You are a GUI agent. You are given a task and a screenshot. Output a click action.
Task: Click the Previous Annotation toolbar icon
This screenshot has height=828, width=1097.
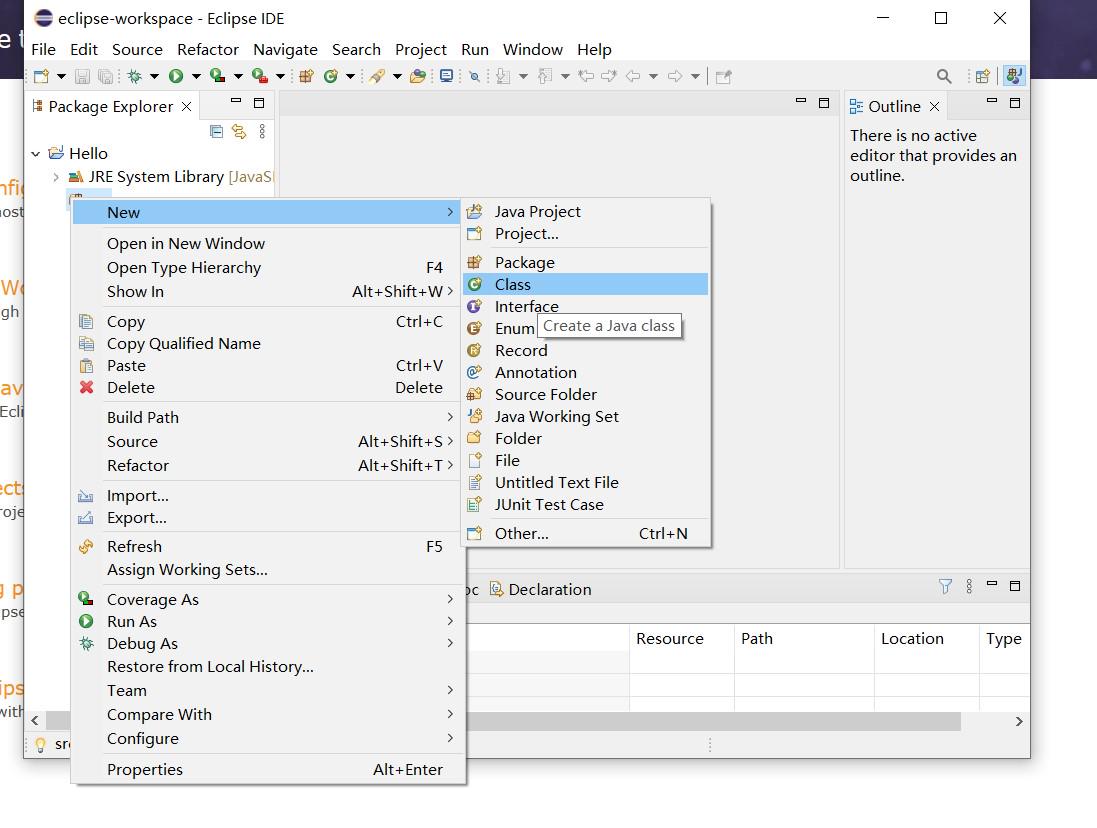545,76
